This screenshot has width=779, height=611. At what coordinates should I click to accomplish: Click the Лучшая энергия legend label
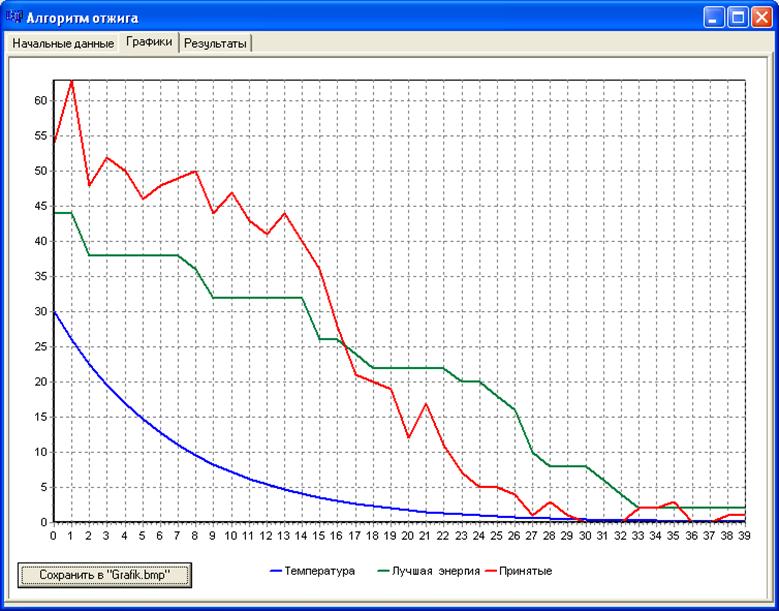pos(436,571)
